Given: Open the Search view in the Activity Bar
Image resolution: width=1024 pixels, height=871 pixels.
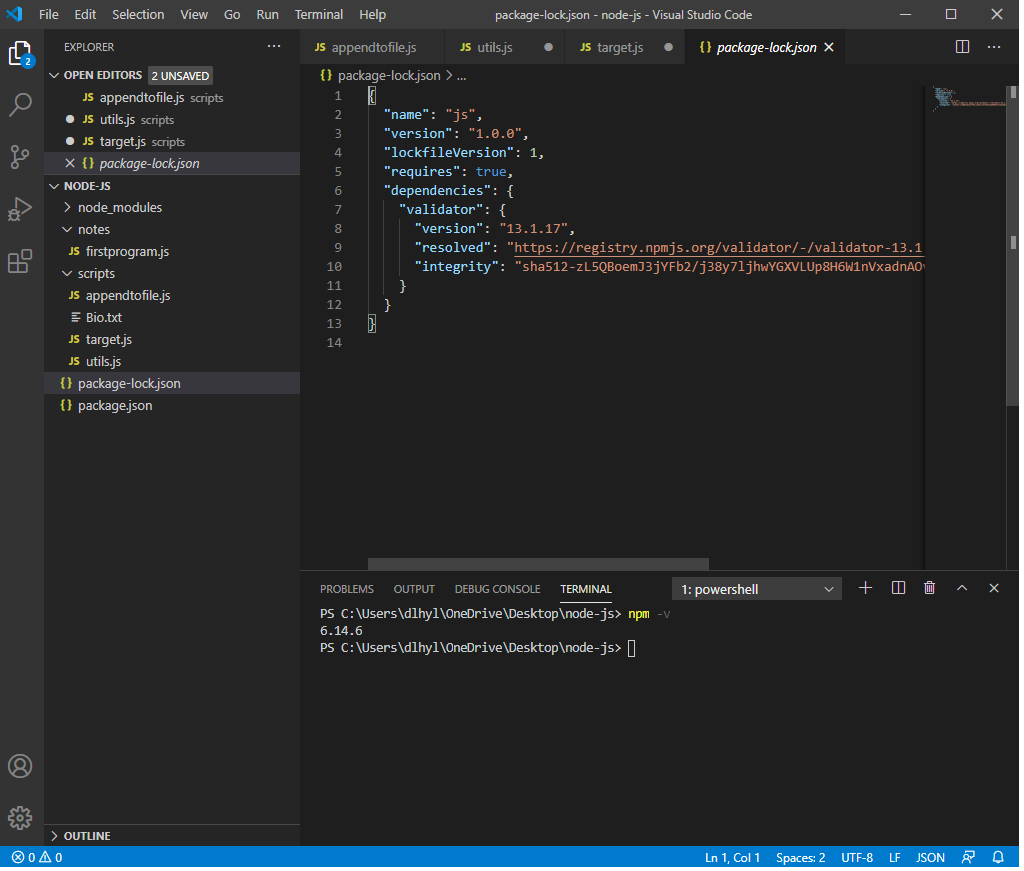Looking at the screenshot, I should tap(20, 104).
